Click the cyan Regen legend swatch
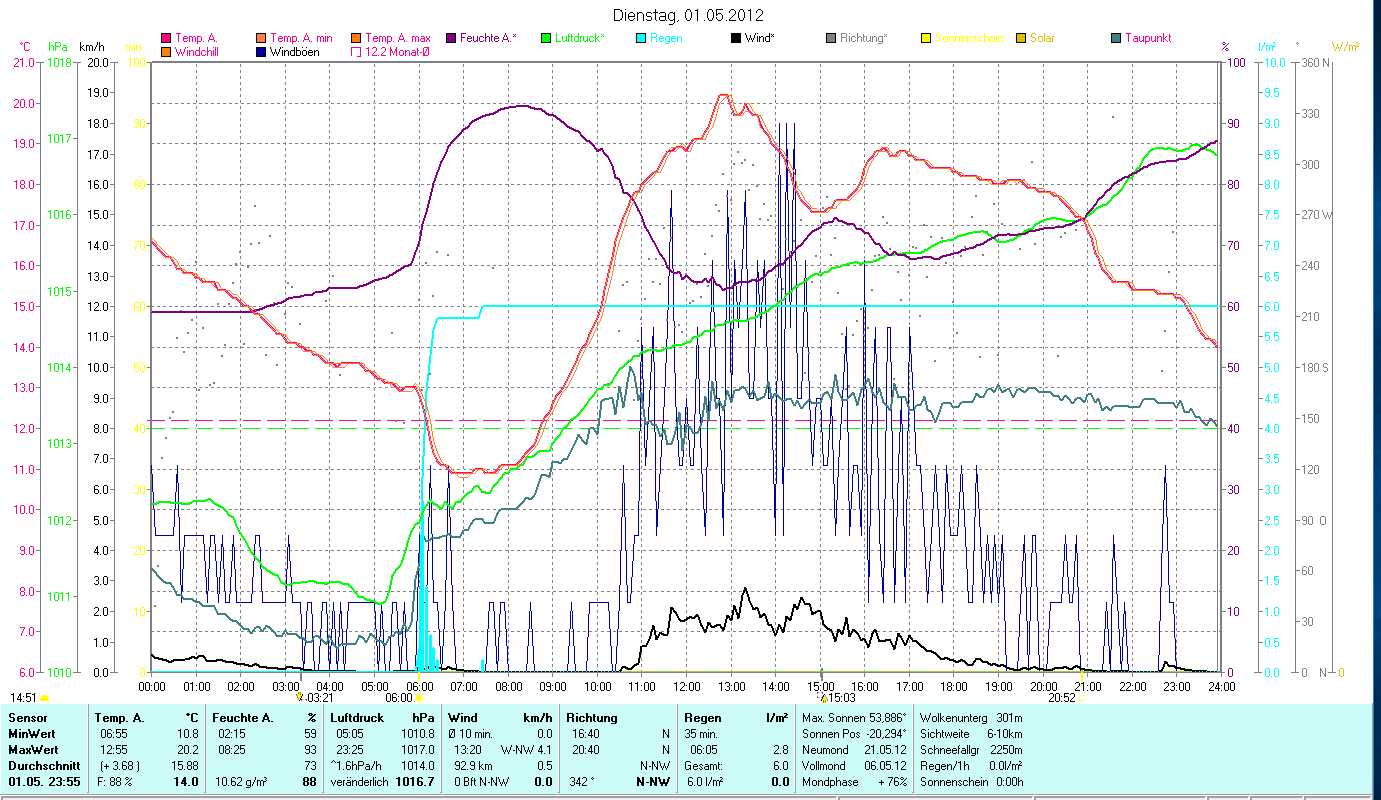This screenshot has height=800, width=1381. point(641,38)
